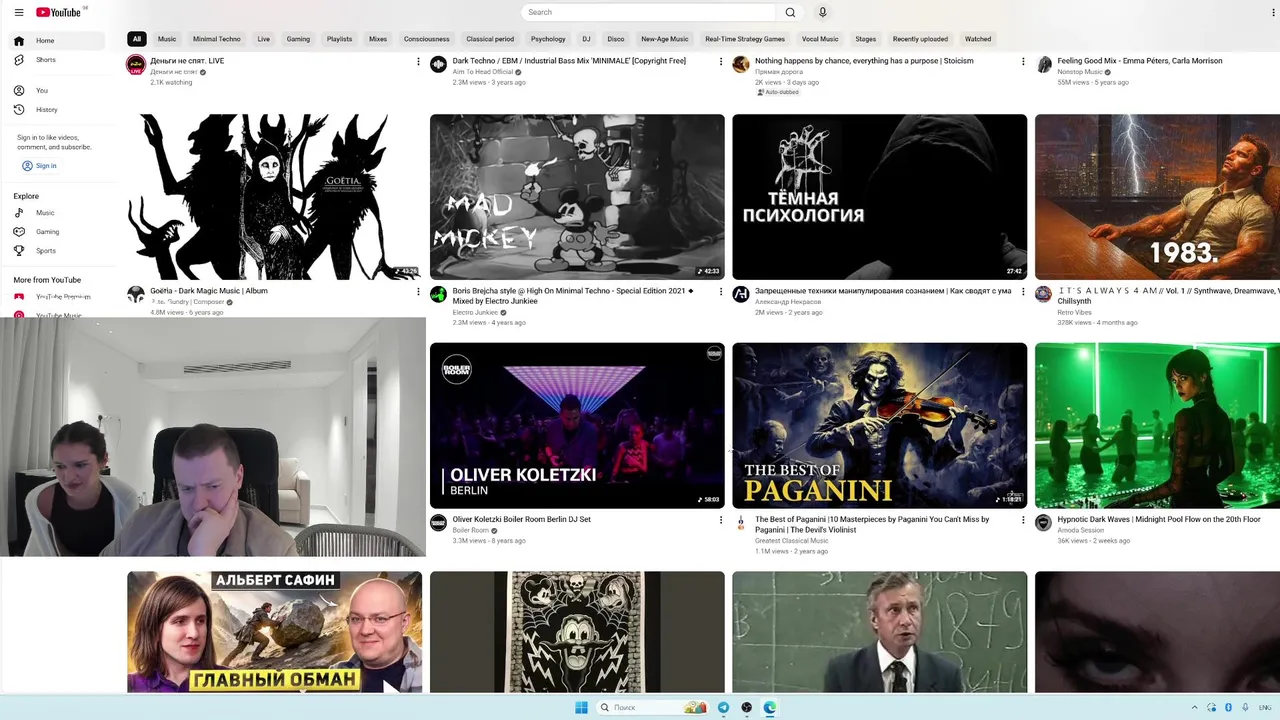The height and width of the screenshot is (720, 1280).
Task: Open options for Деньги не спят LIVE
Action: point(418,62)
